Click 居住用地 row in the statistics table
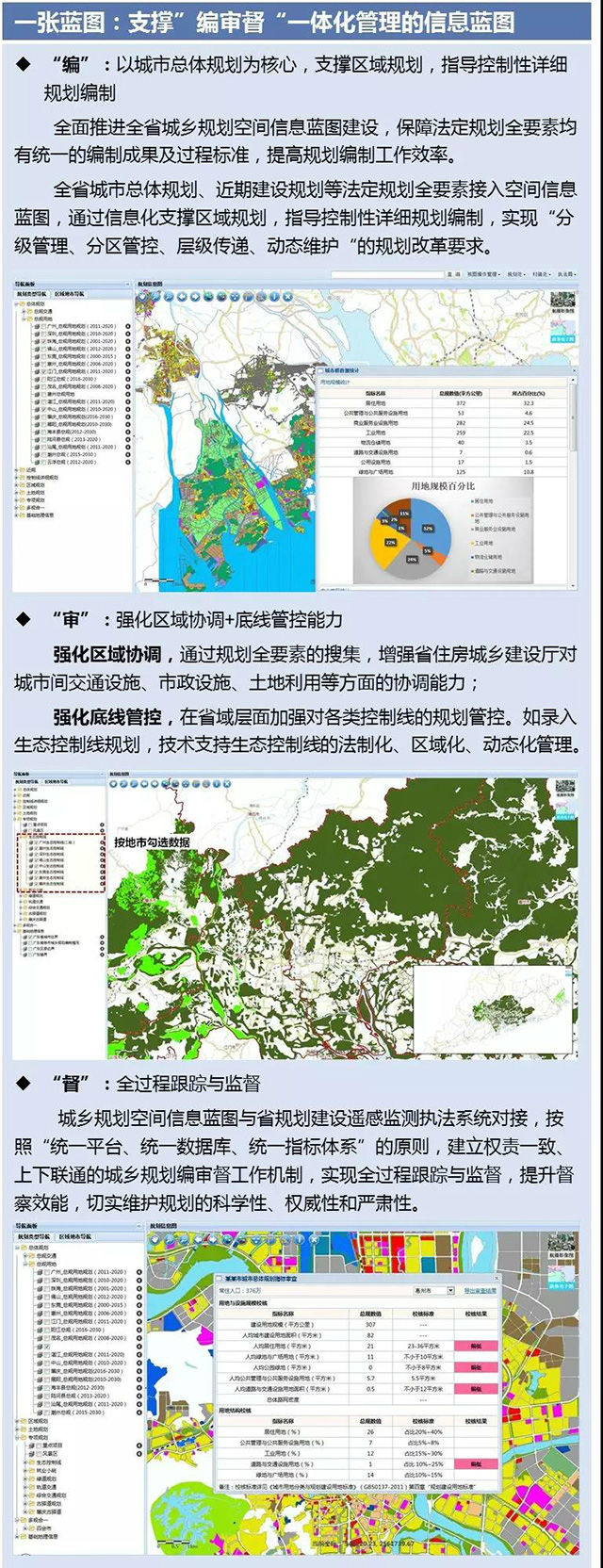Viewport: 603px width, 1568px height. 443,402
